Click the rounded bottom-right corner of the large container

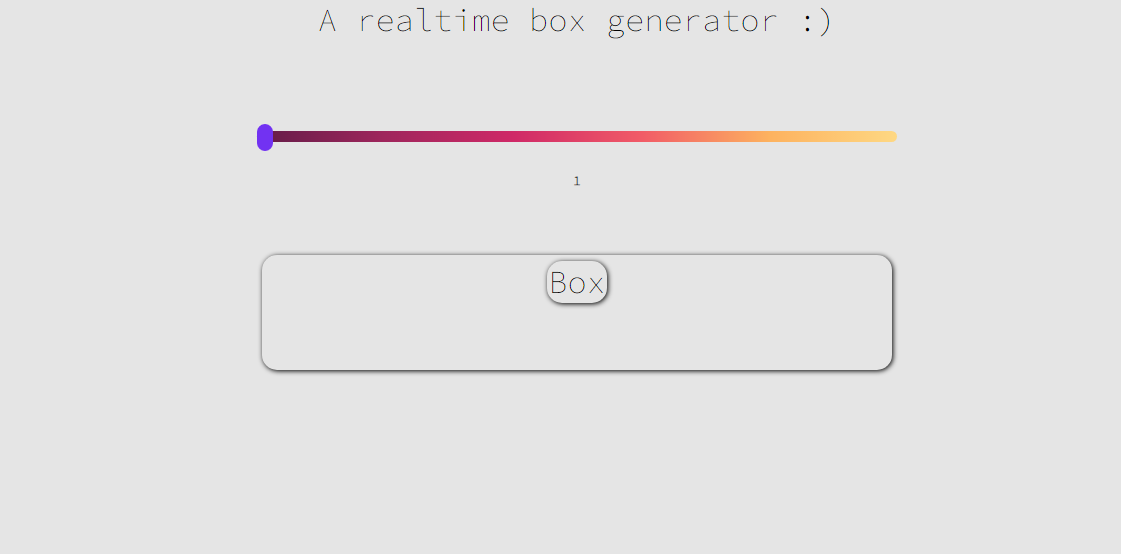coord(884,362)
